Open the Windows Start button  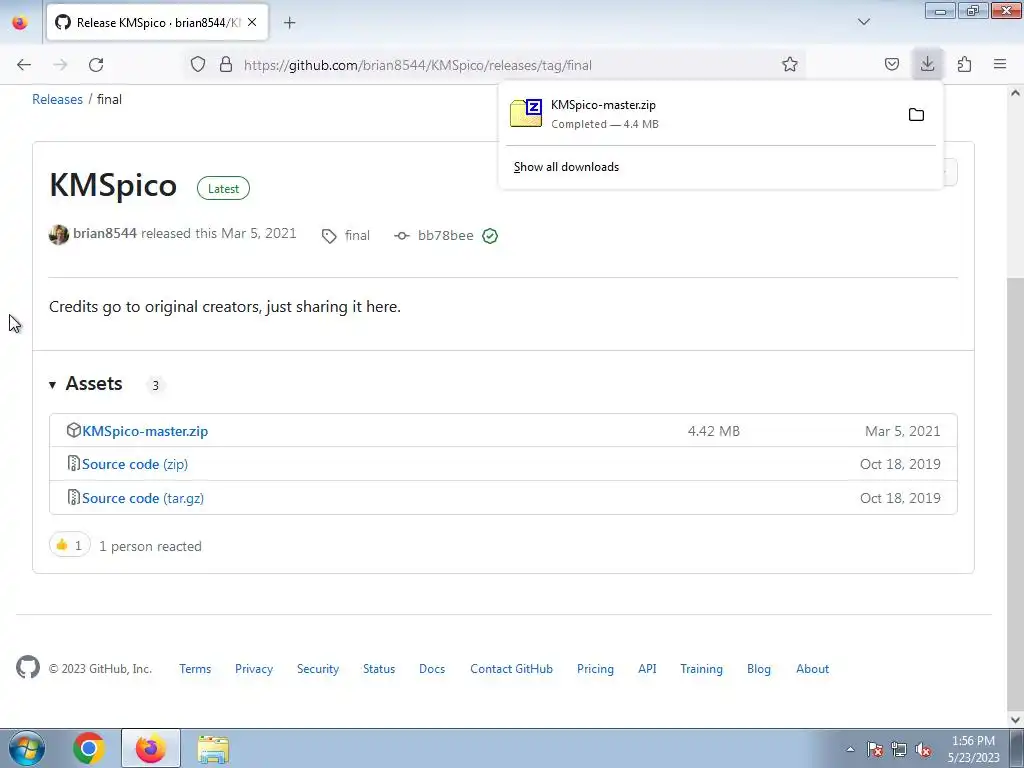27,748
